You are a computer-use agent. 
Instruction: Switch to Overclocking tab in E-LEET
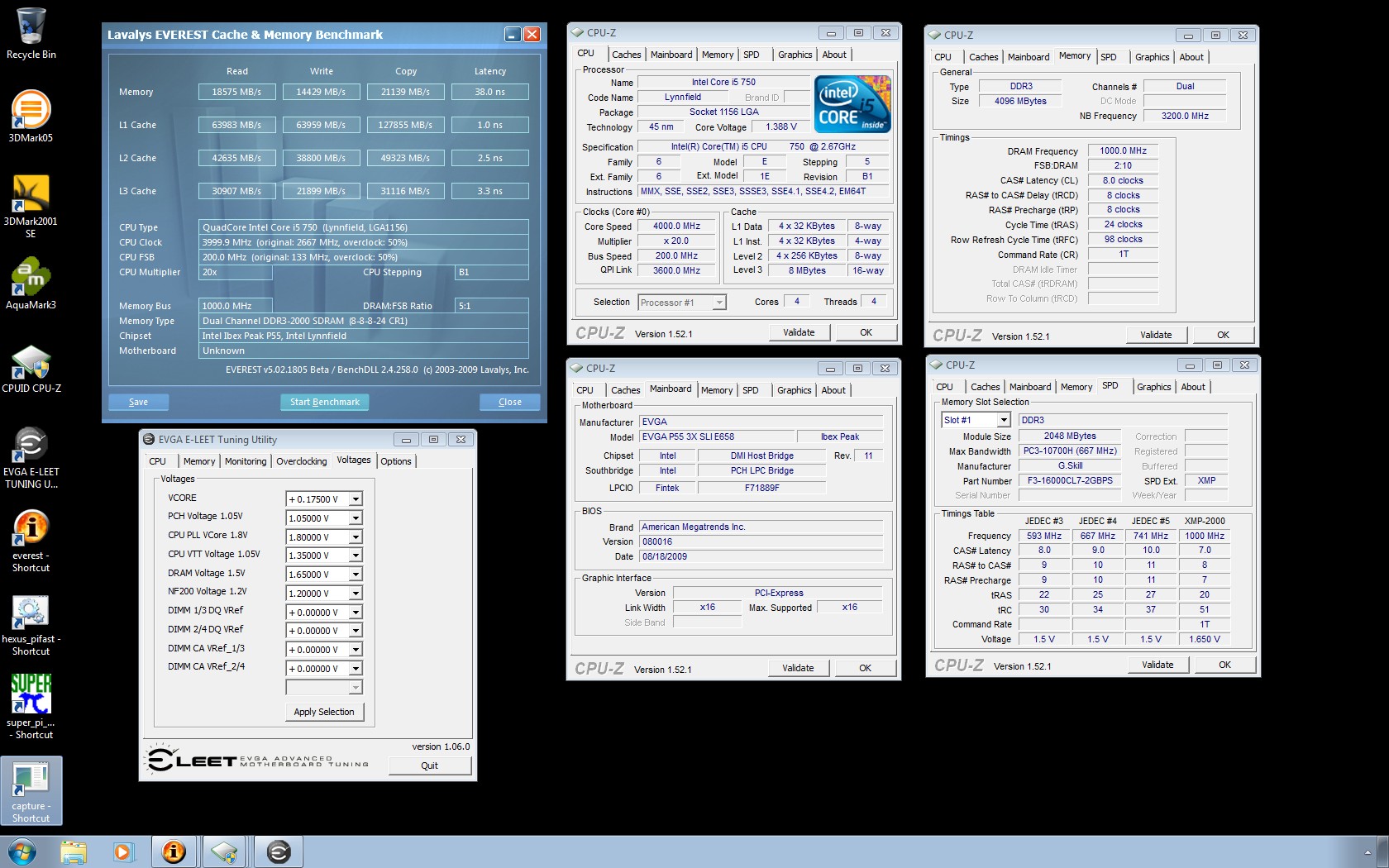(301, 461)
